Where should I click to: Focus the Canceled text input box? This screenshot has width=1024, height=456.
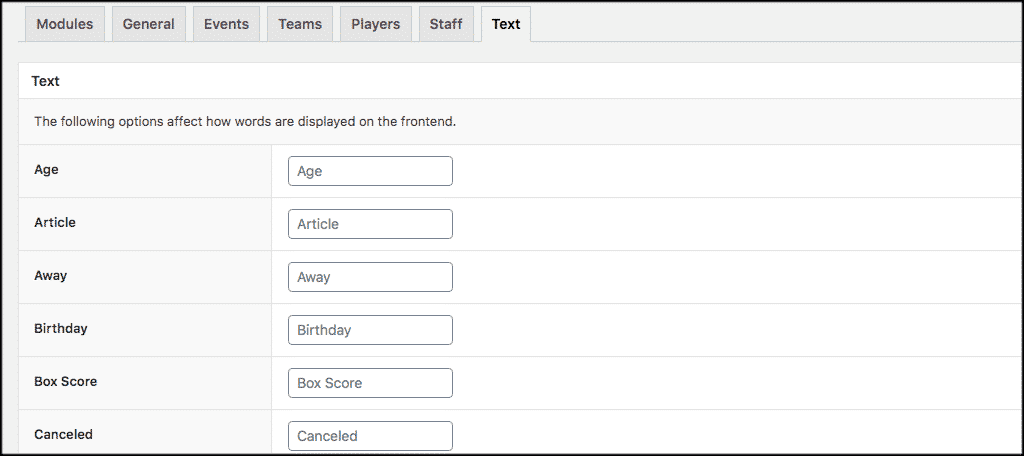click(x=370, y=436)
